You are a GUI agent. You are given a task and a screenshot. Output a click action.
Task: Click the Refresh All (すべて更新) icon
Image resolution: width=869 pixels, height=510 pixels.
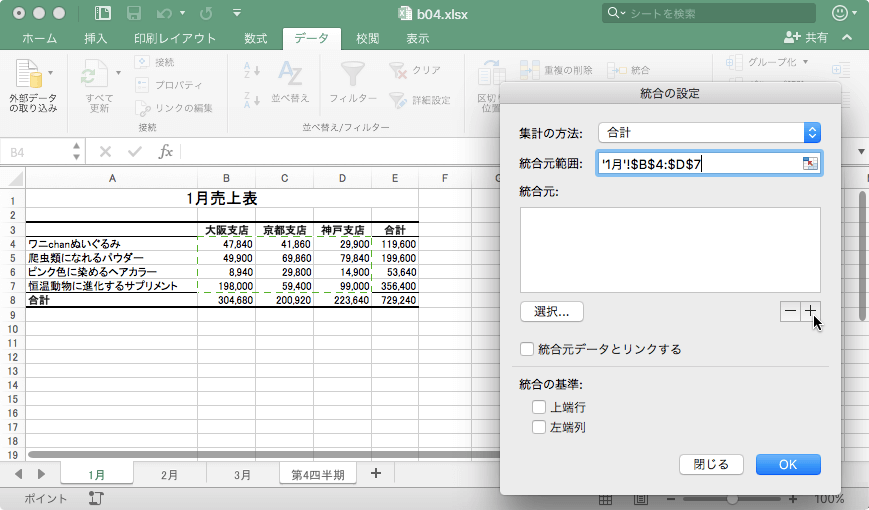click(x=95, y=74)
